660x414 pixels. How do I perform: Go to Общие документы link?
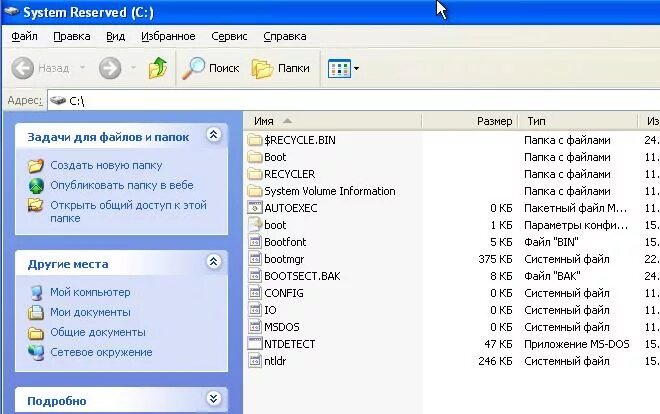click(x=98, y=332)
